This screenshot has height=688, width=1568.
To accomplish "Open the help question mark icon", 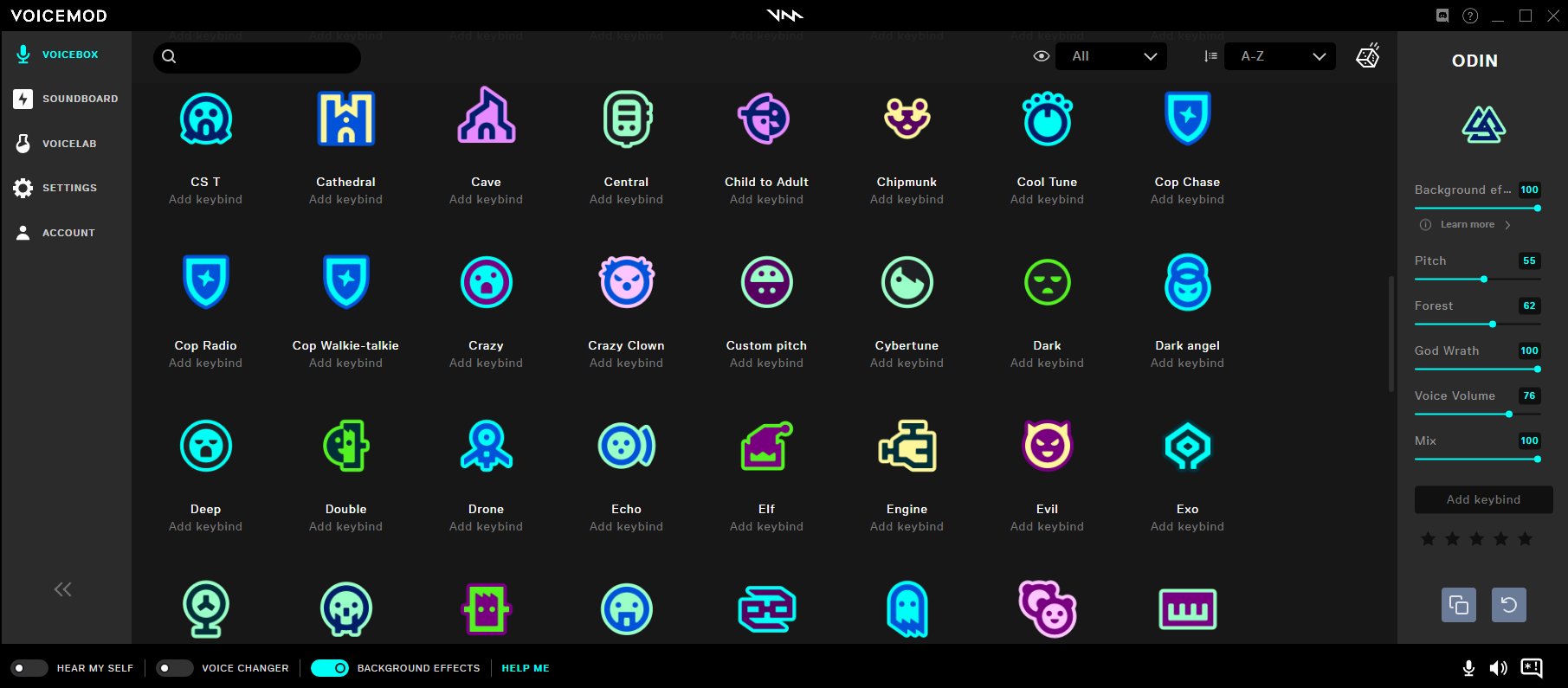I will (x=1470, y=16).
